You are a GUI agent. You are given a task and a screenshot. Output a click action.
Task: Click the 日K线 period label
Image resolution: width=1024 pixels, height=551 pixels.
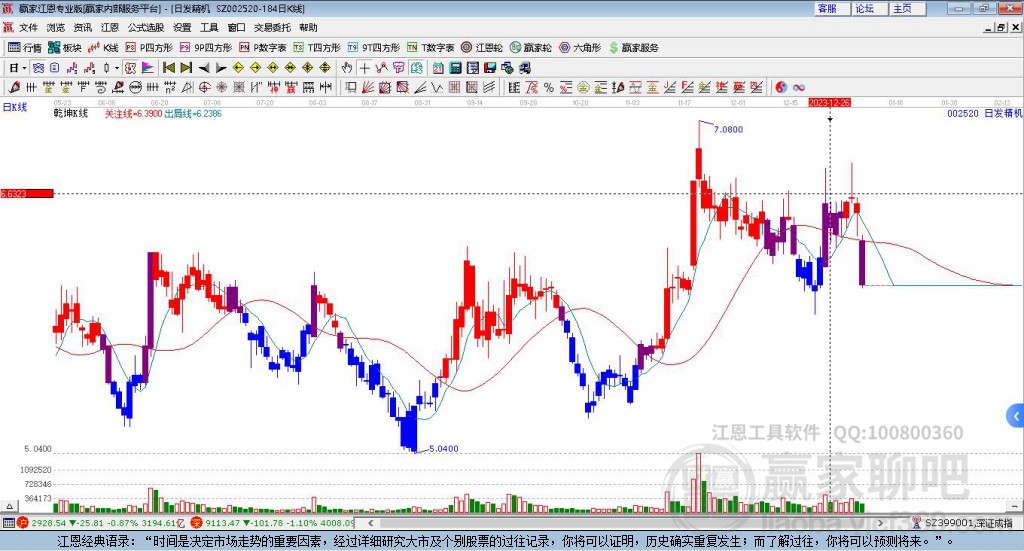14,107
